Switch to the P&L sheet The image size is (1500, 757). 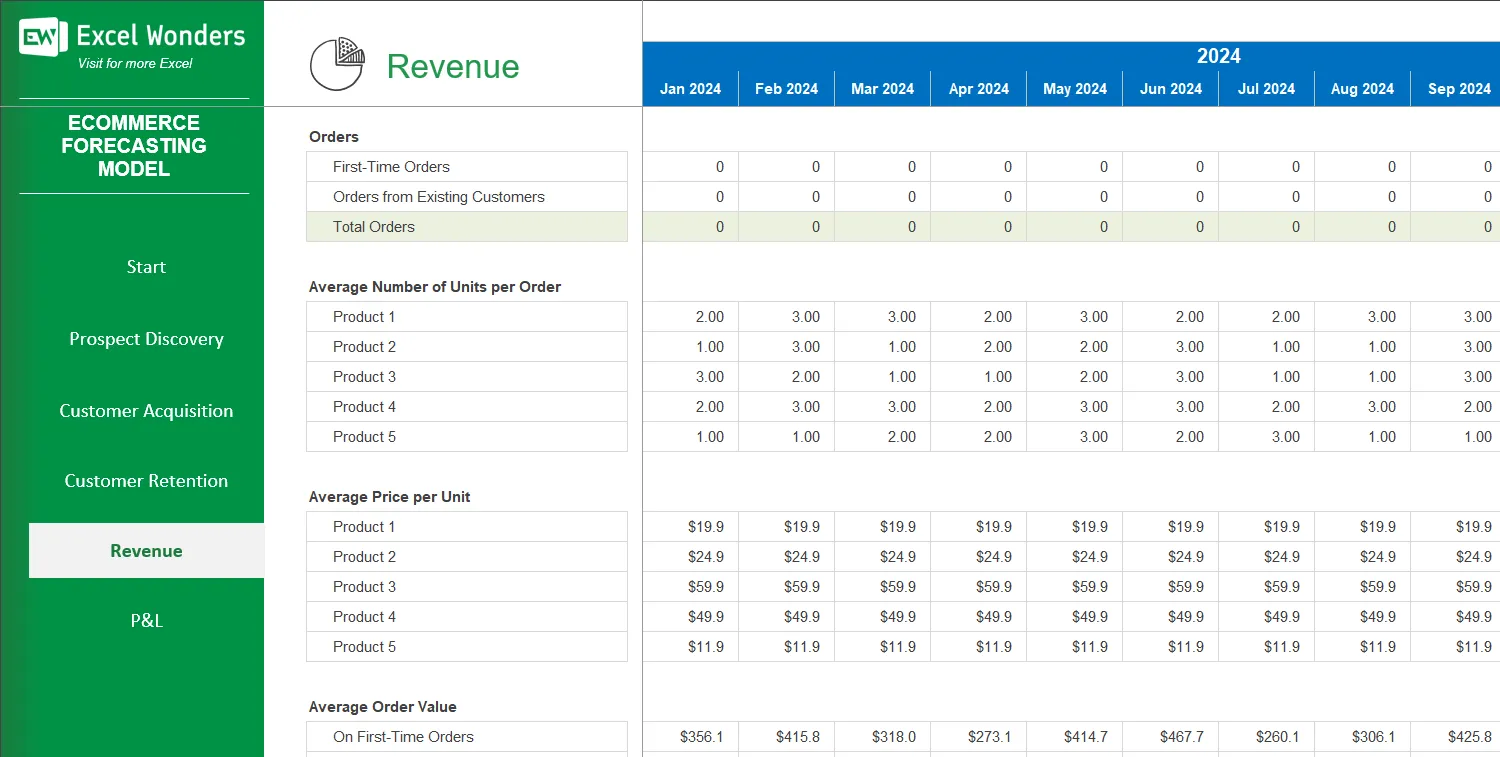pos(146,620)
